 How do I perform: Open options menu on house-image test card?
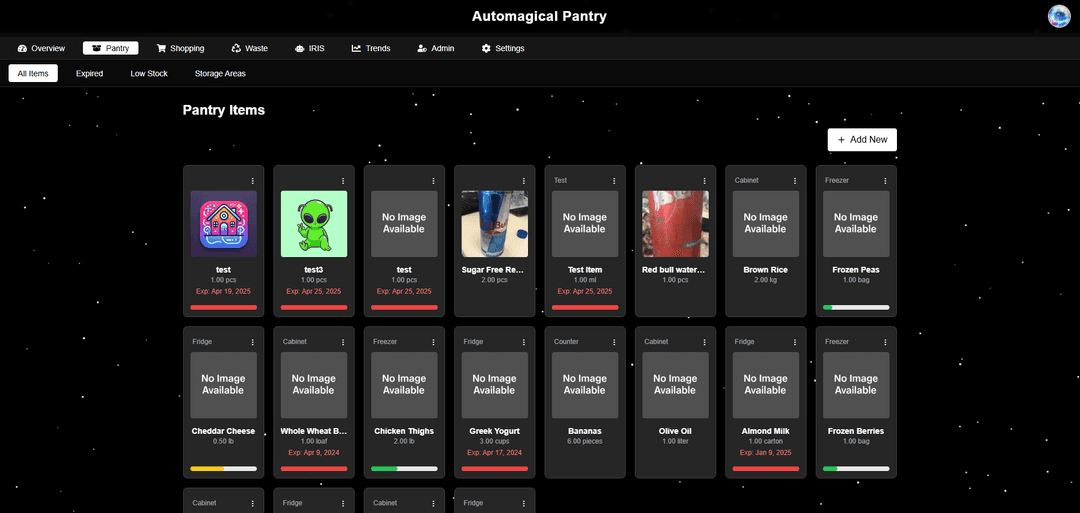pos(253,180)
